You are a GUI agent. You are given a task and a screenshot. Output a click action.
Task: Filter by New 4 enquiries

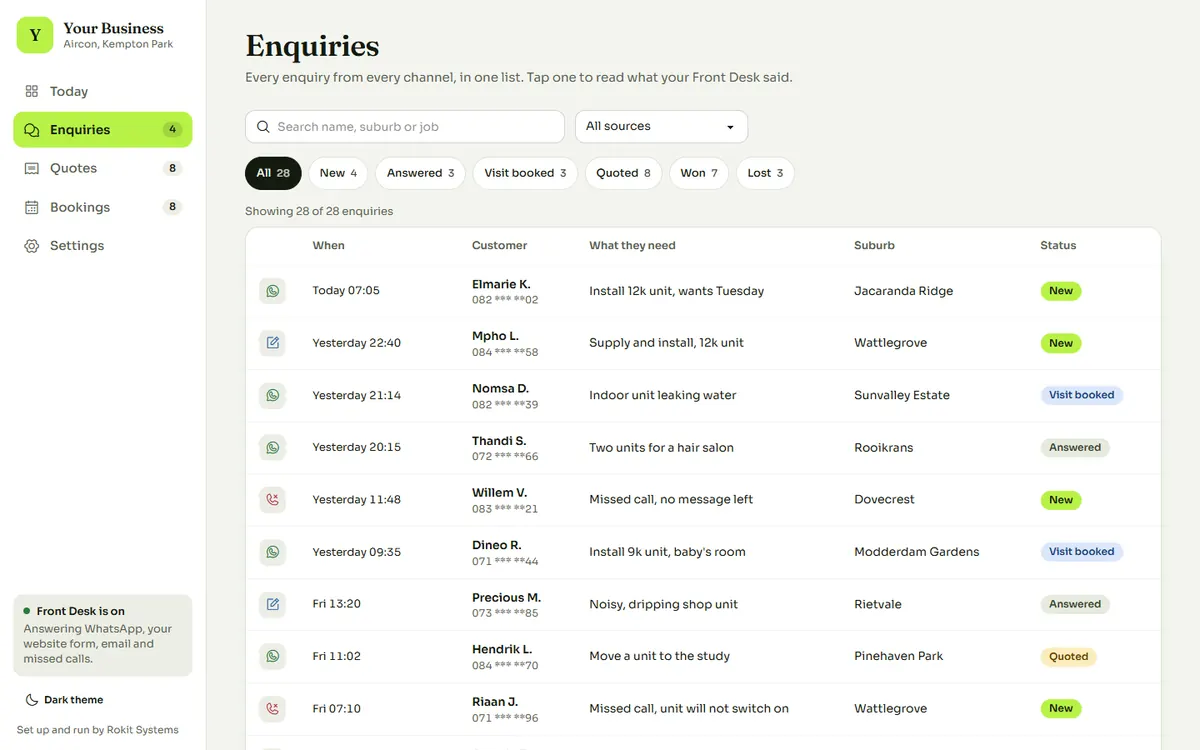tap(338, 173)
